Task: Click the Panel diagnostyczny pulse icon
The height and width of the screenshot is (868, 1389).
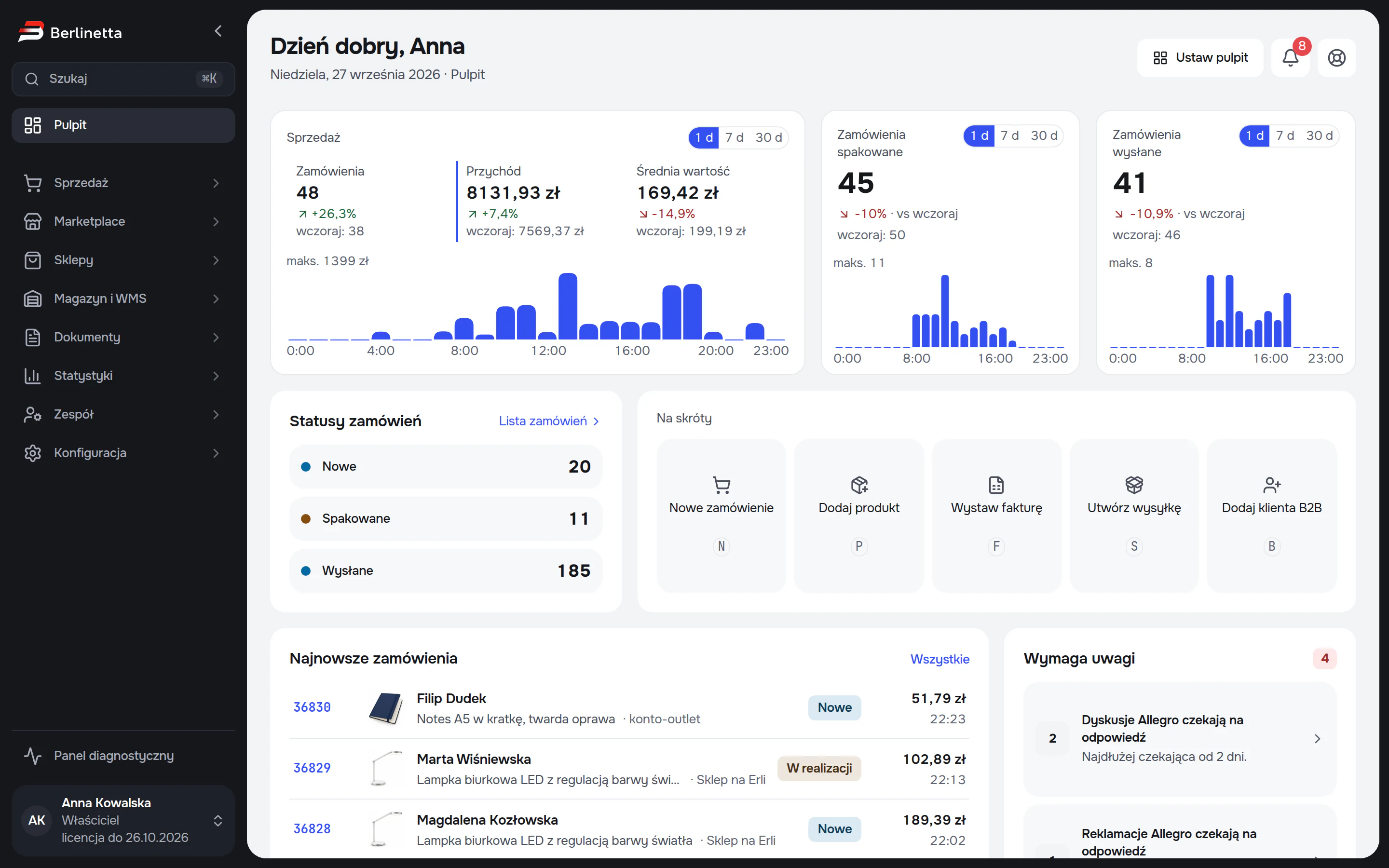Action: (x=33, y=756)
